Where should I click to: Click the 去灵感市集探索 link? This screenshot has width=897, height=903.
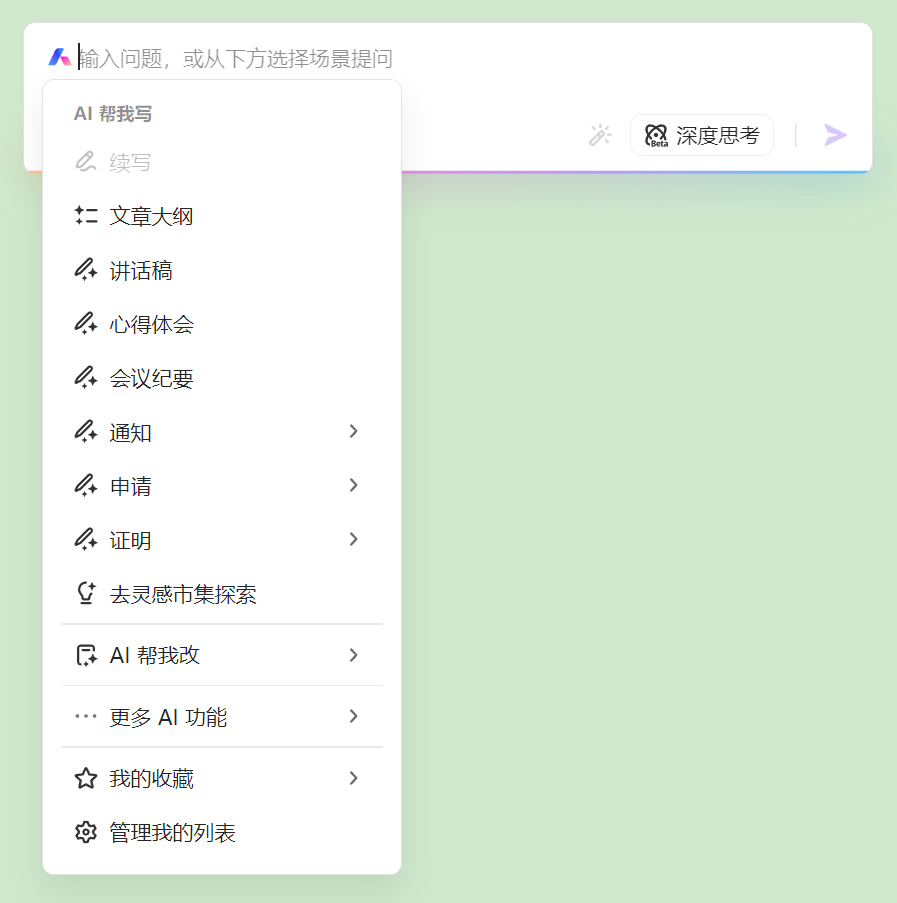click(183, 594)
